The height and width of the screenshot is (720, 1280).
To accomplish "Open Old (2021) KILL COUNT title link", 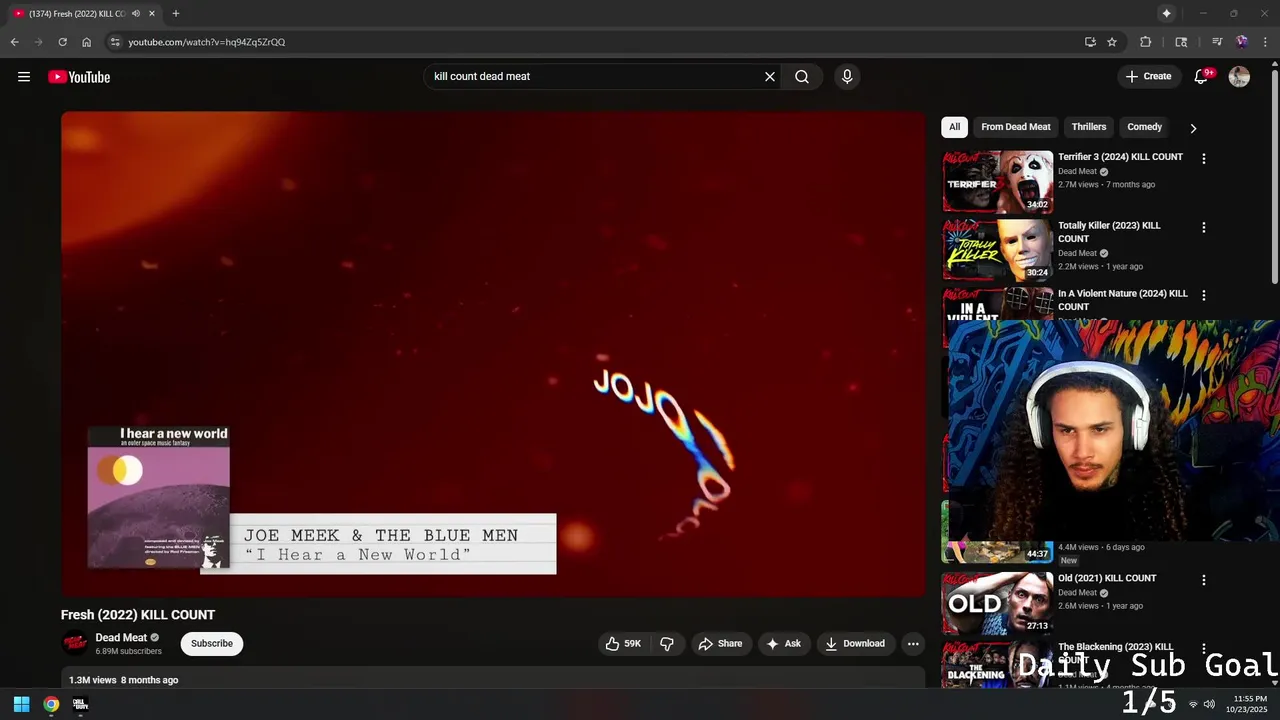I will click(x=1107, y=578).
